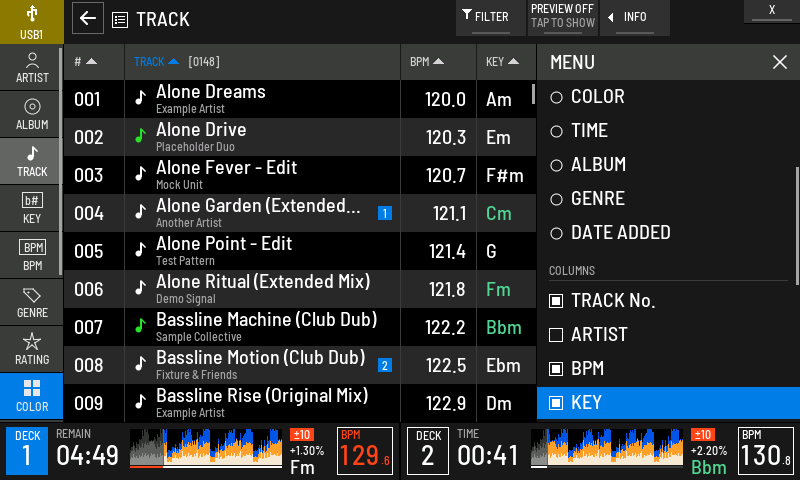Toggle the KEY column checkbox

click(556, 403)
